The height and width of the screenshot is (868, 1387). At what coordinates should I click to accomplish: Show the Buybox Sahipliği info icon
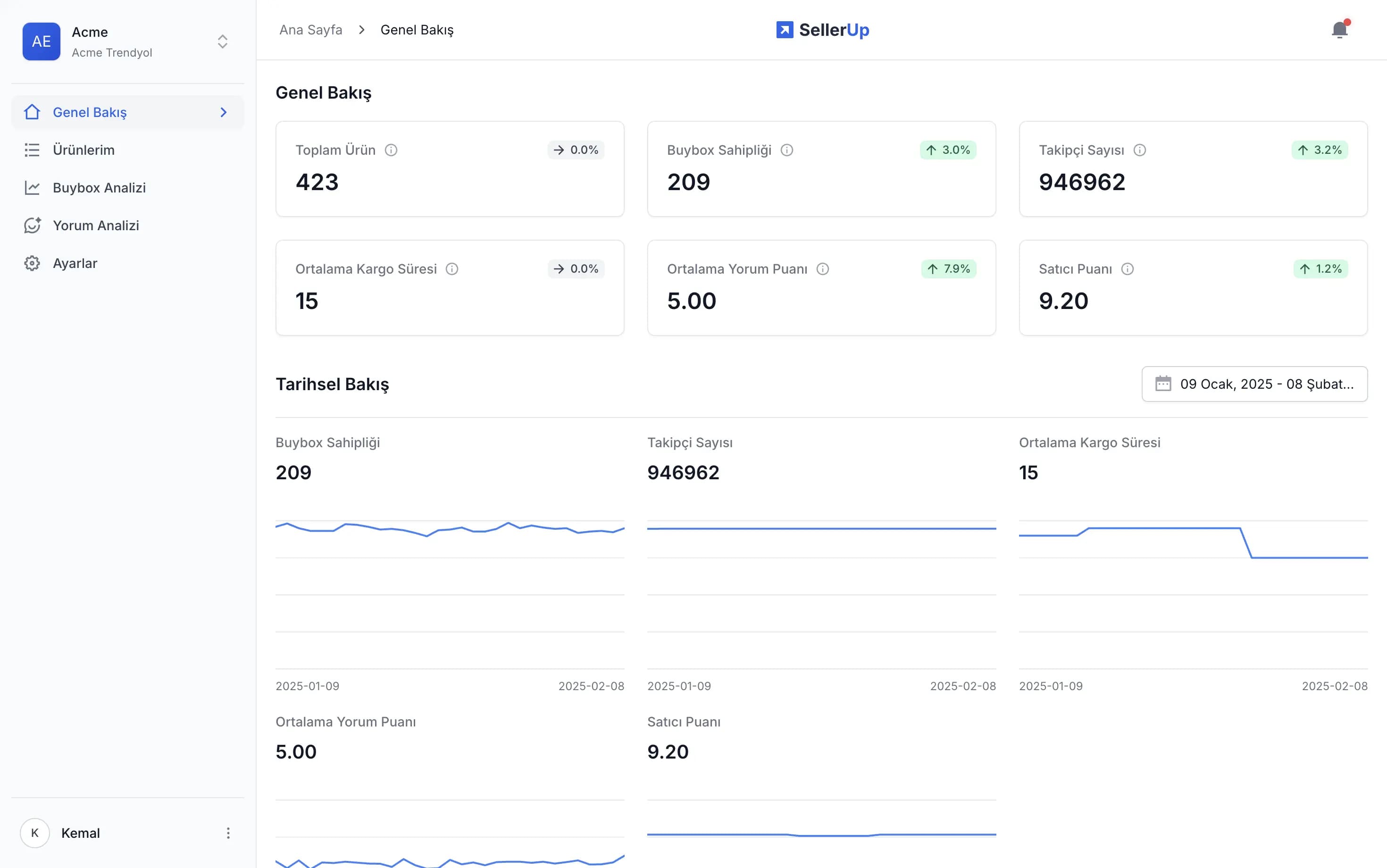(x=786, y=150)
